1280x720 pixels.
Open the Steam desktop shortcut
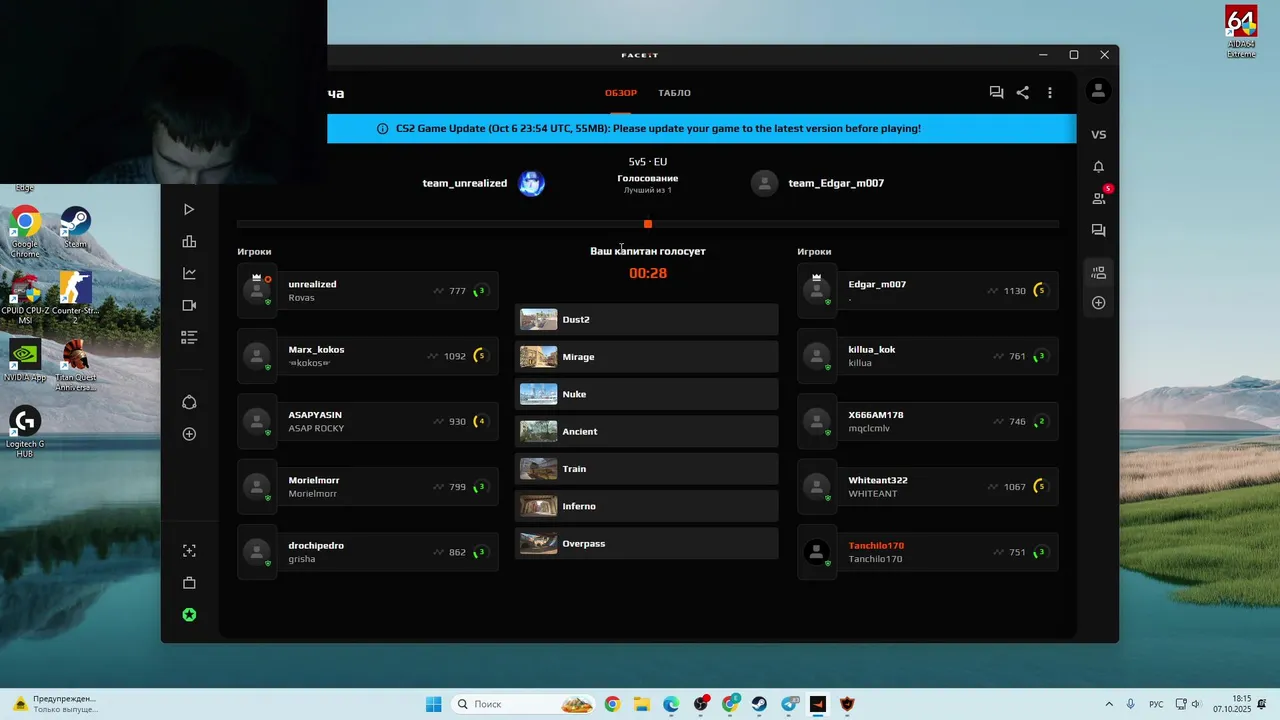(x=75, y=228)
